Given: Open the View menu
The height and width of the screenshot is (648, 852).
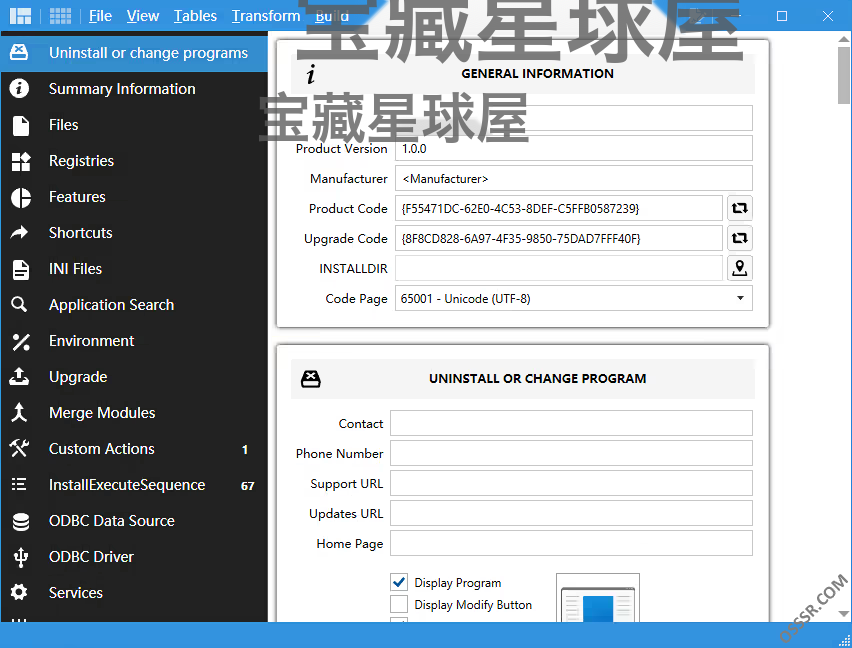Looking at the screenshot, I should click(143, 16).
